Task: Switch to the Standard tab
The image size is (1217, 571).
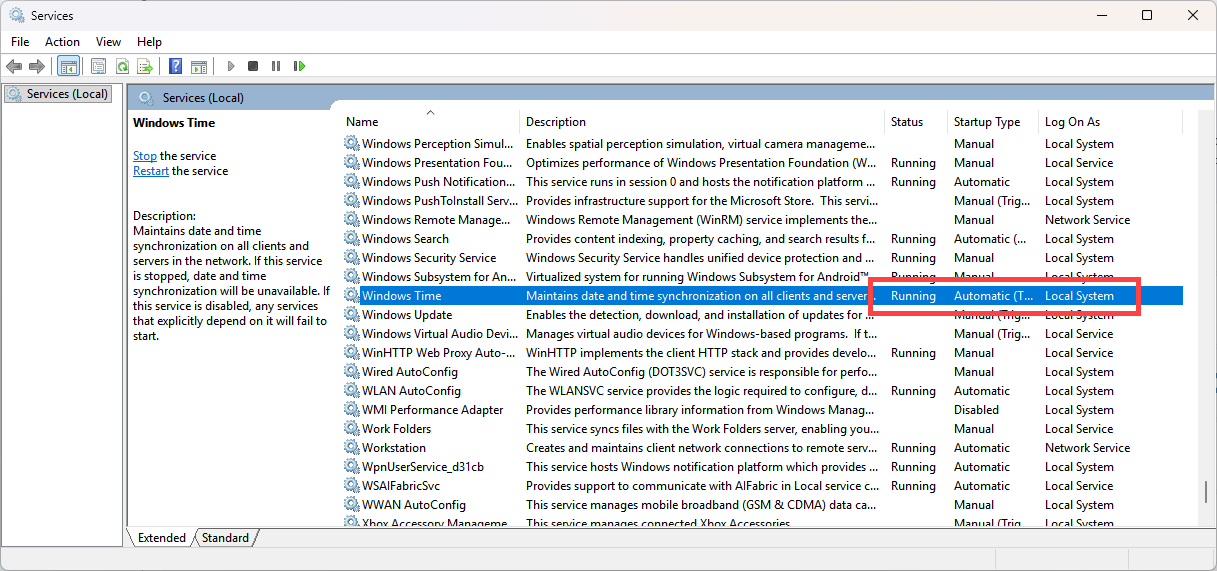Action: (x=225, y=538)
